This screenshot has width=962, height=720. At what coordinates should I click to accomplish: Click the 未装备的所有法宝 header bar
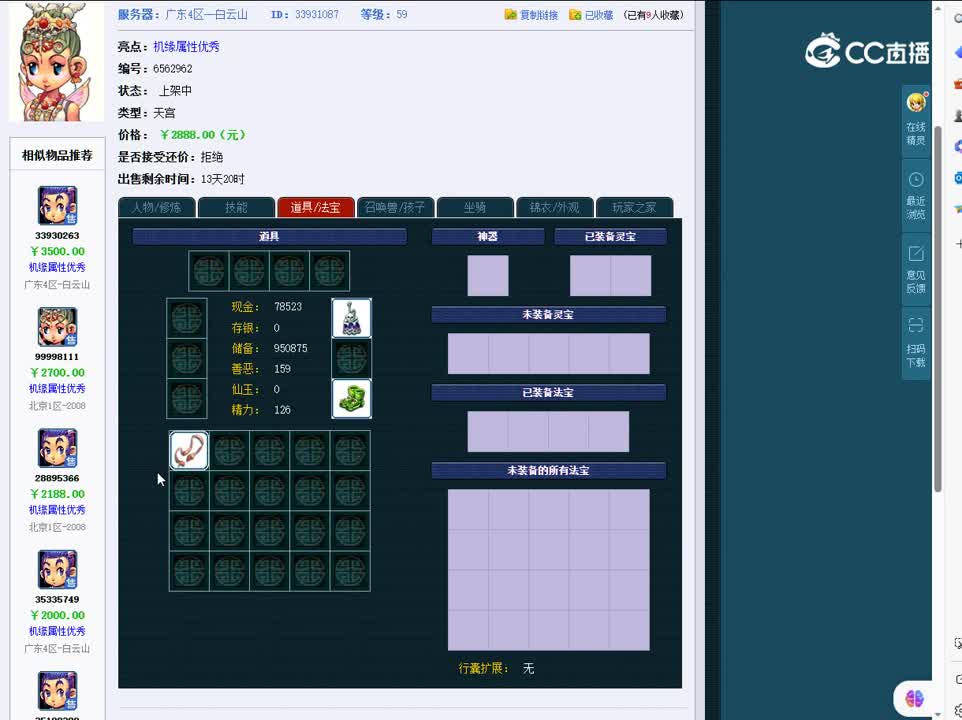coord(548,470)
